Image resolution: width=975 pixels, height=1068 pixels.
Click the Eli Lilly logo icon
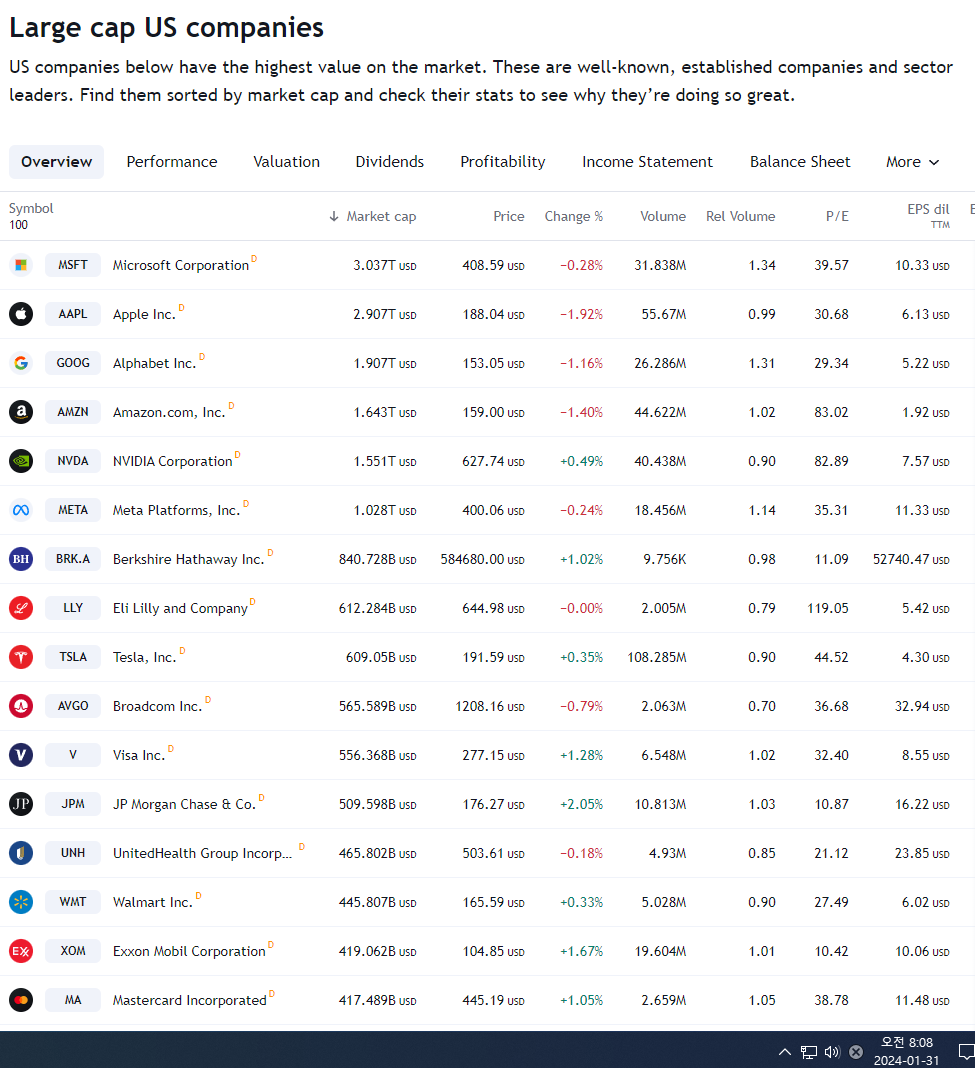[21, 608]
